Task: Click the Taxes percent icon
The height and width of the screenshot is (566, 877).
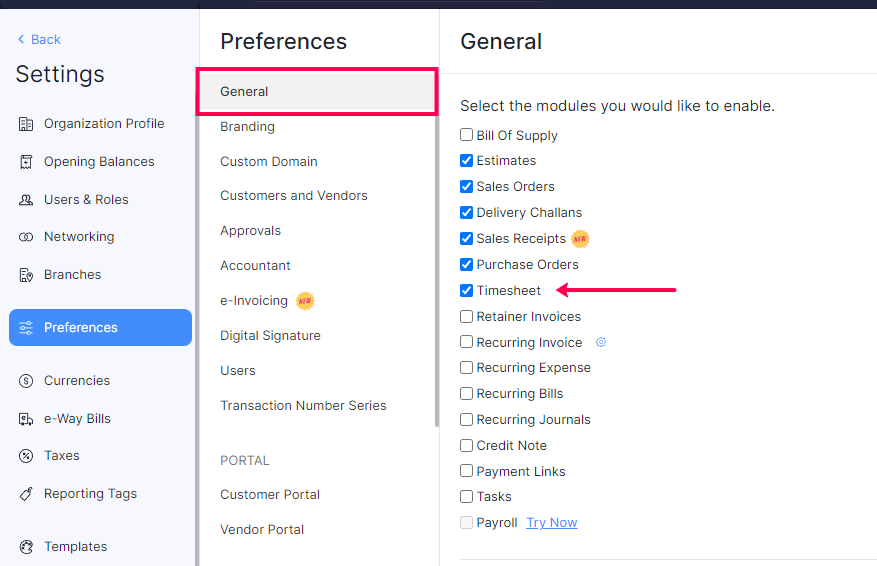Action: point(26,456)
